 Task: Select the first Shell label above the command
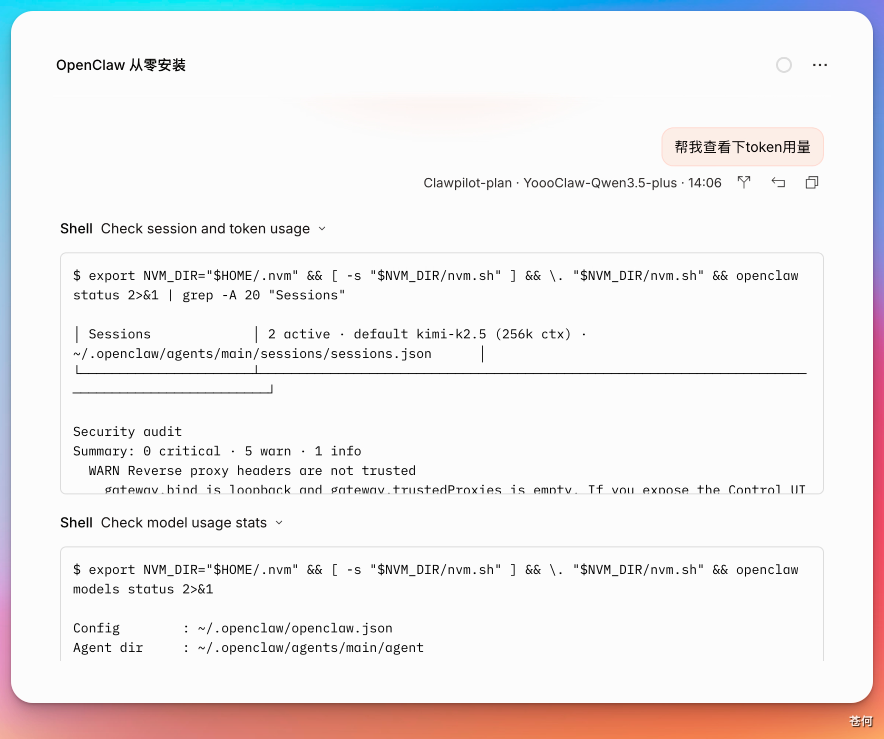(76, 228)
